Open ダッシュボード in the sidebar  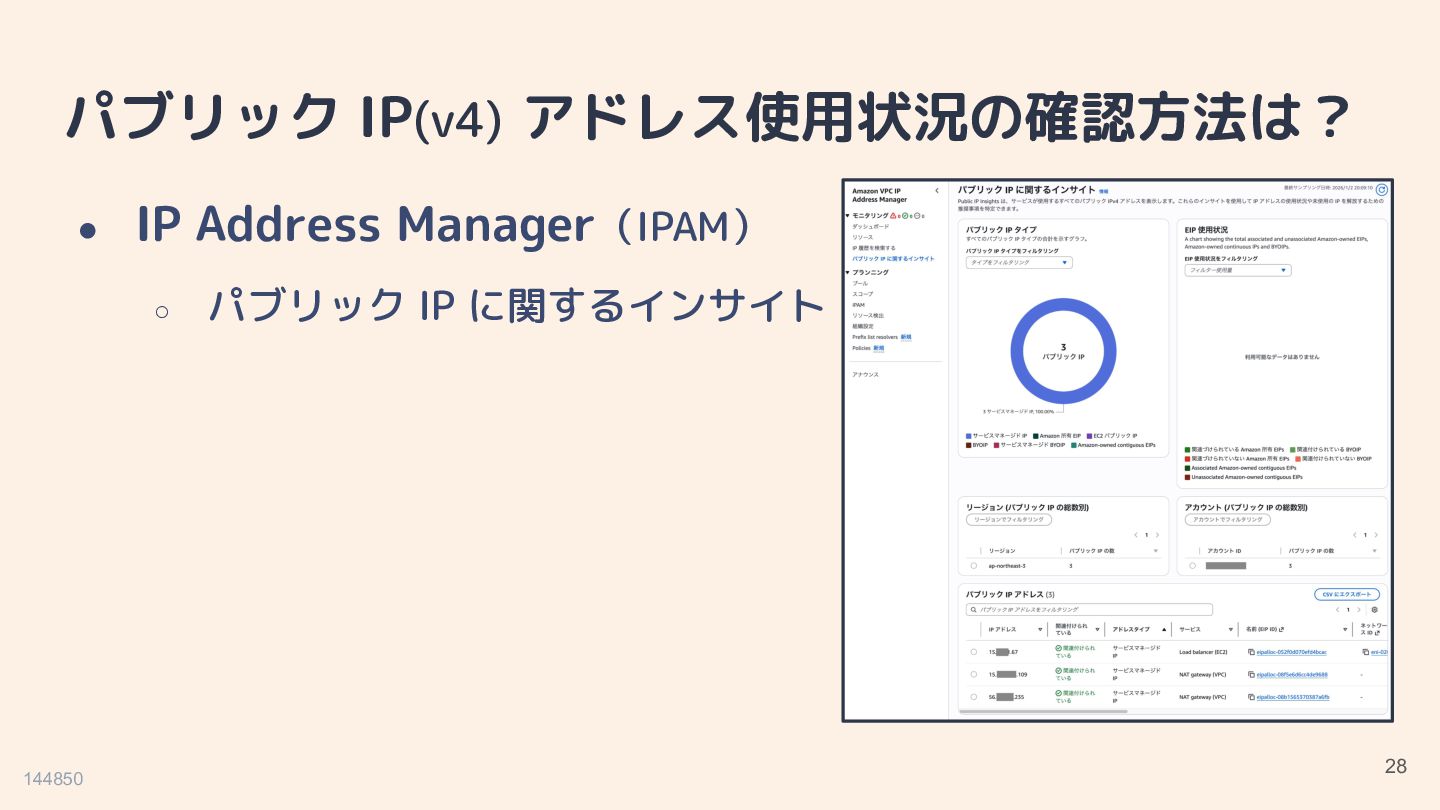pyautogui.click(x=870, y=227)
